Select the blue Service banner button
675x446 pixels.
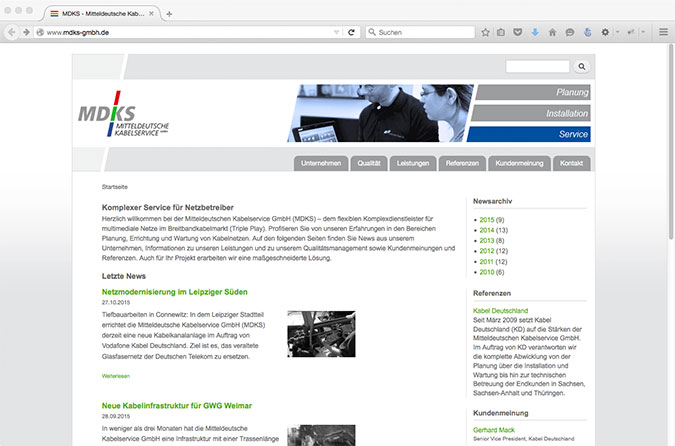coord(529,134)
